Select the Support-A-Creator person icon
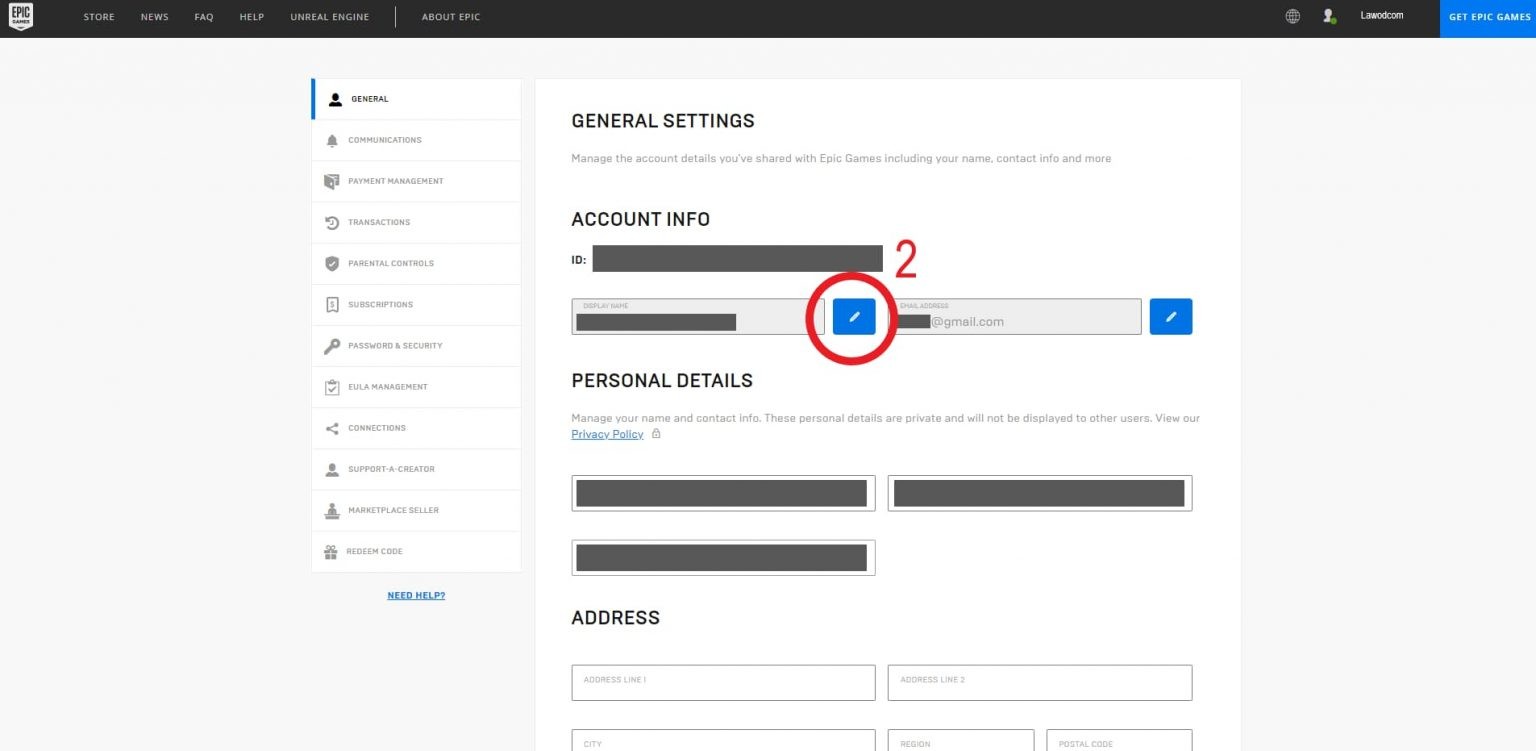 click(332, 469)
